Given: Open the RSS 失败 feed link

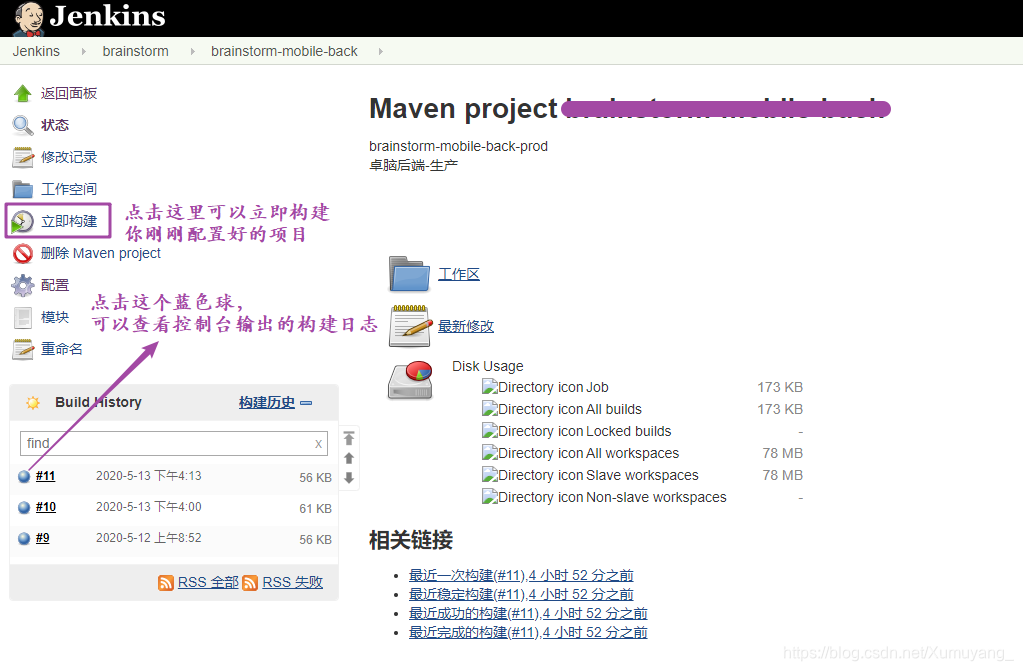Looking at the screenshot, I should click(292, 582).
